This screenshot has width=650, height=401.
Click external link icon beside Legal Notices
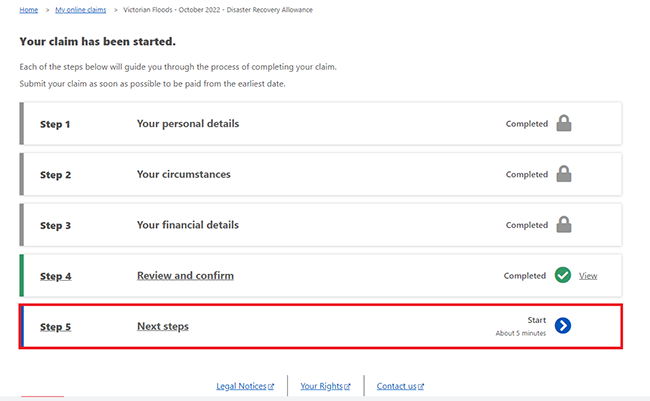(x=271, y=386)
